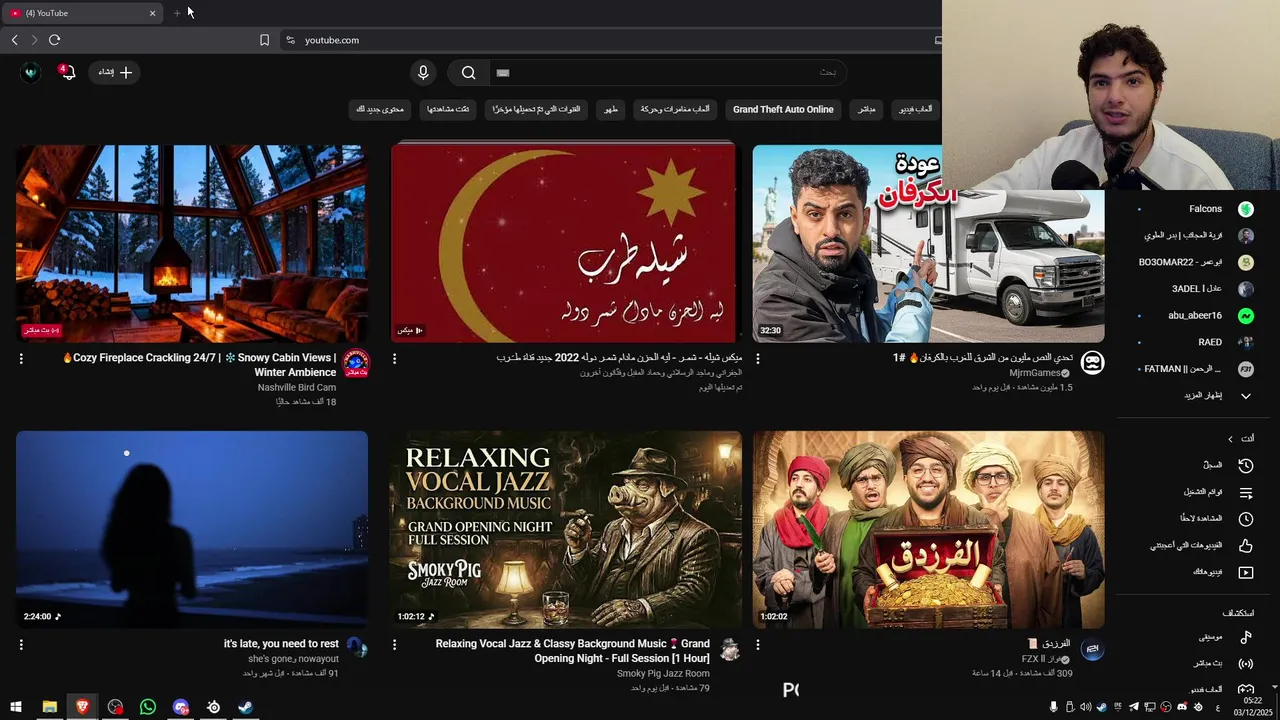Open the Windows Start menu
This screenshot has width=1280, height=720.
15,707
